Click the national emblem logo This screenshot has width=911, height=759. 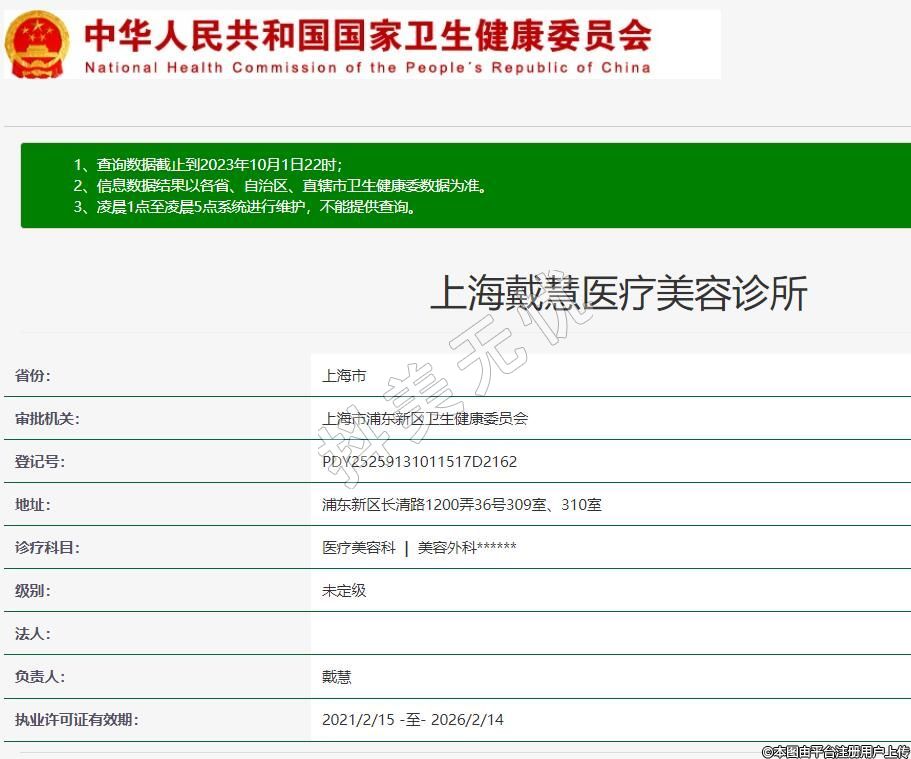click(x=37, y=45)
